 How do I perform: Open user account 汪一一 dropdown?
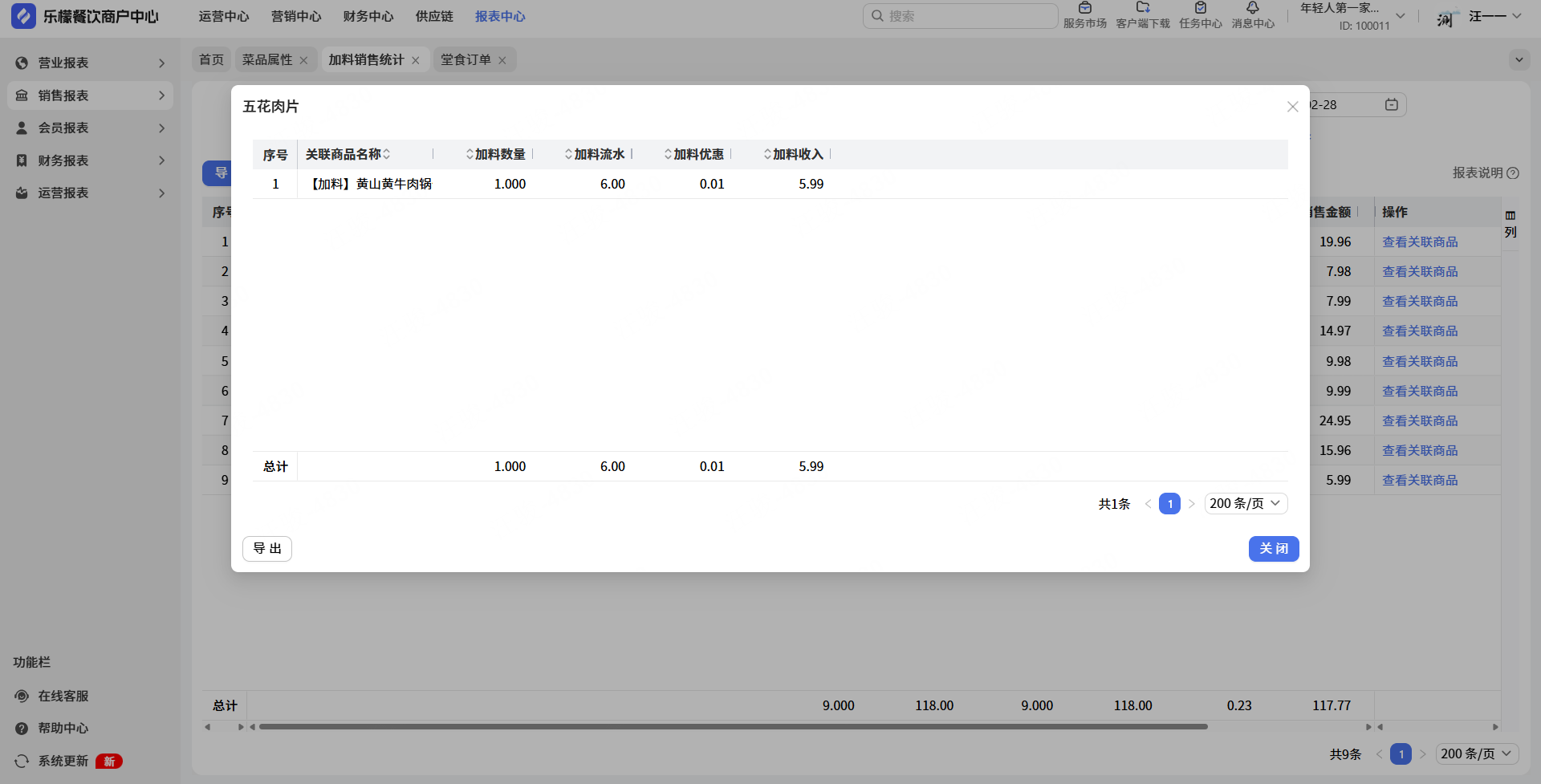point(1495,16)
